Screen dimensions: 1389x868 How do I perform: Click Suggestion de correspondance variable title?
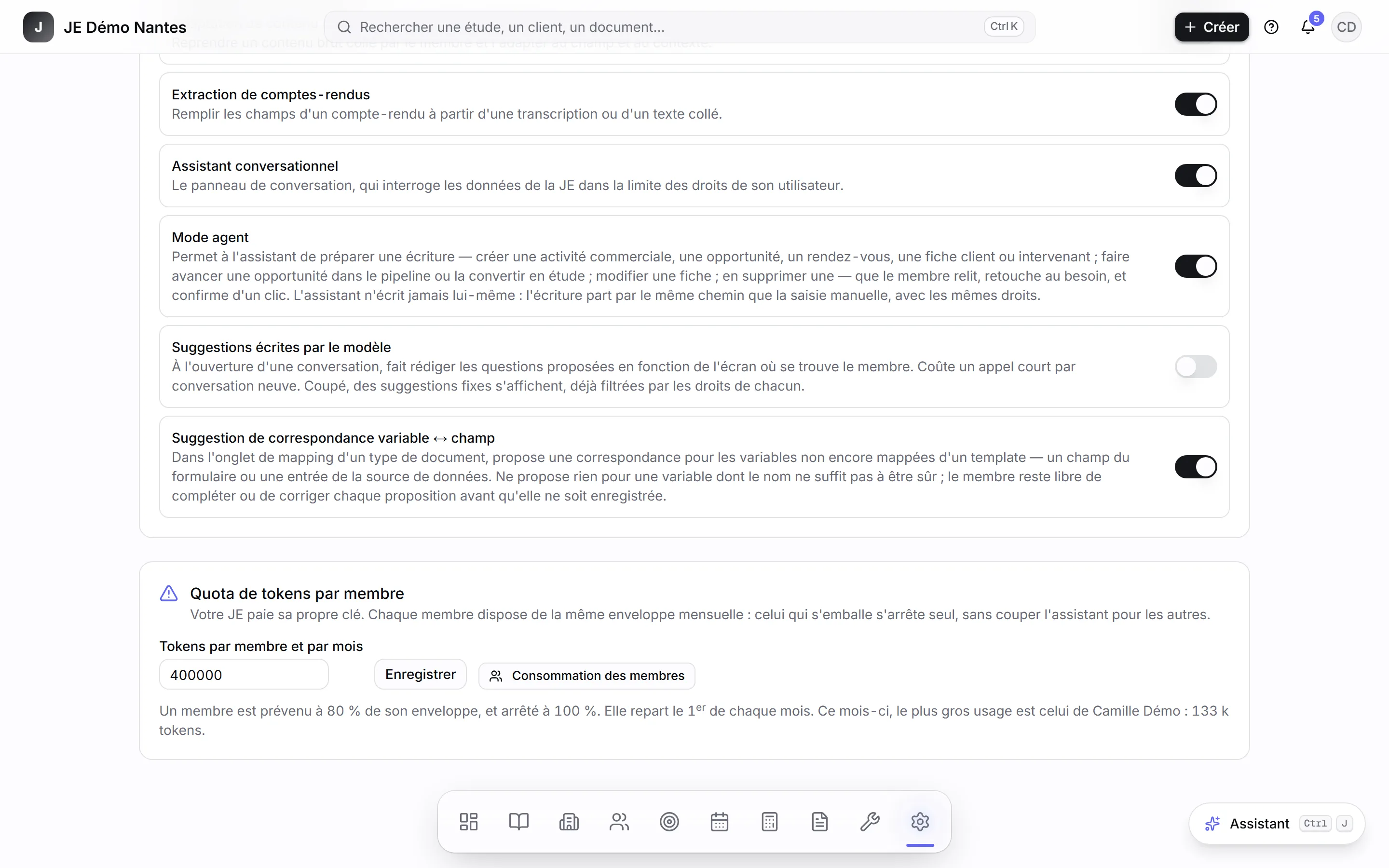pyautogui.click(x=333, y=438)
